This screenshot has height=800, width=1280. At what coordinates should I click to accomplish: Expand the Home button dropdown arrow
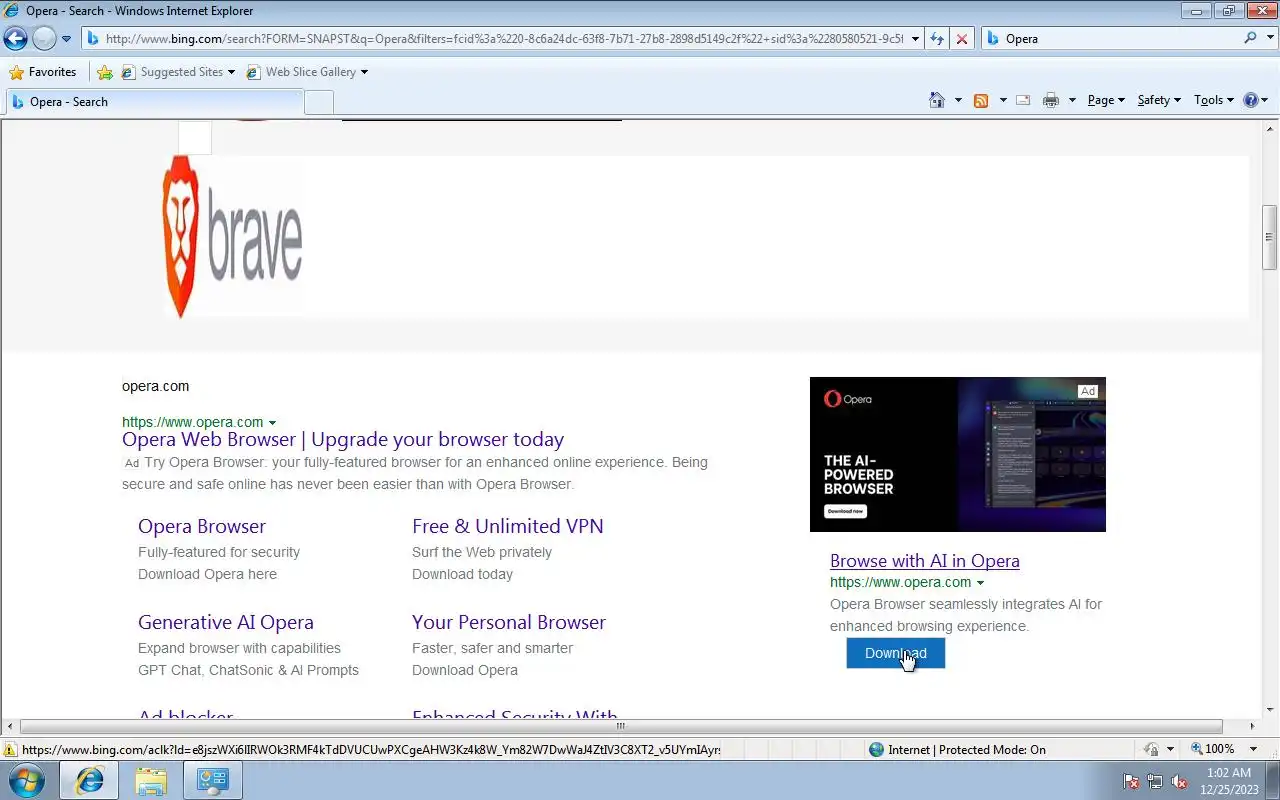click(x=958, y=100)
